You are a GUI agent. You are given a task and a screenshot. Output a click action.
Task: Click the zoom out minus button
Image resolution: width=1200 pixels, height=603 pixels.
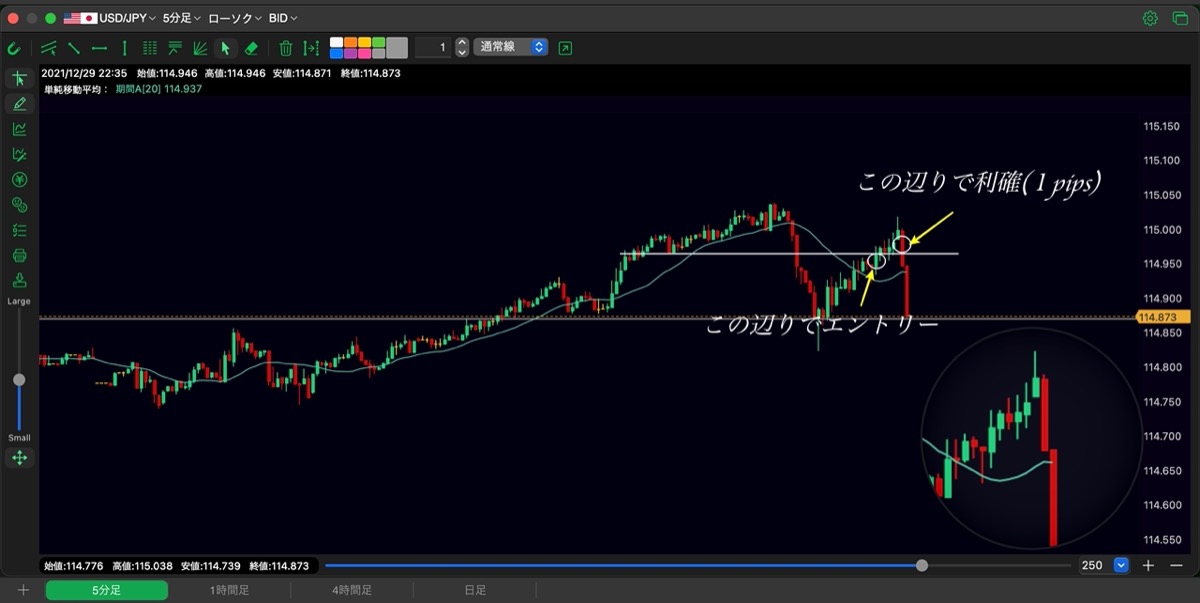coord(1174,565)
